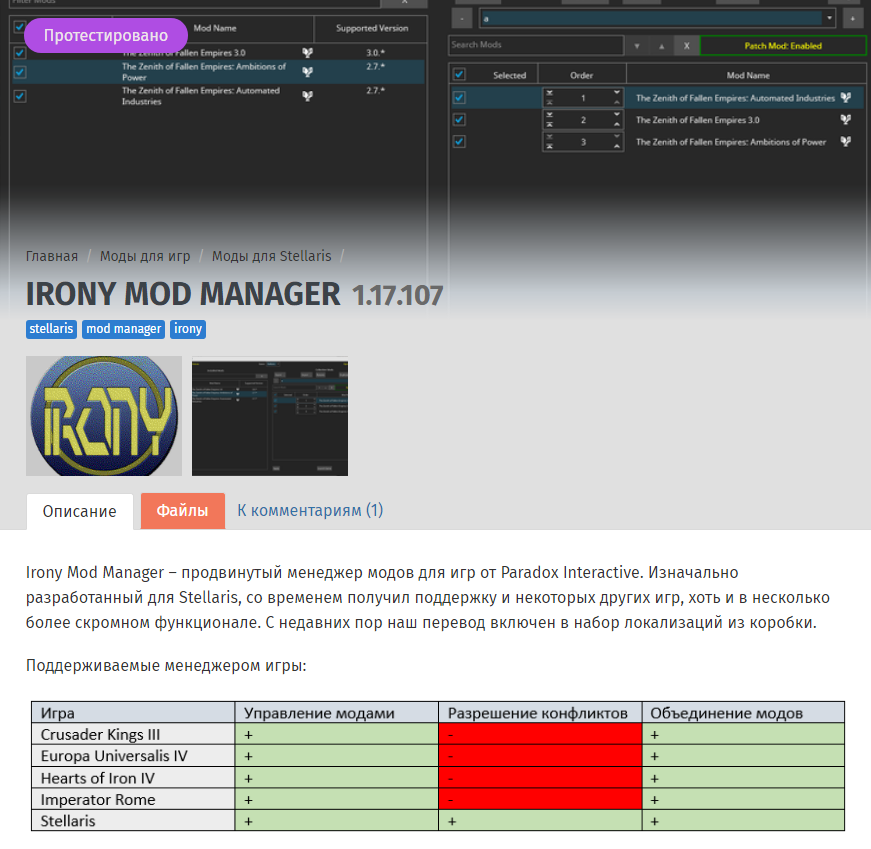Viewport: 871px width, 849px height.
Task: Click the Europa Universalis IV table cell
Action: pos(133,756)
